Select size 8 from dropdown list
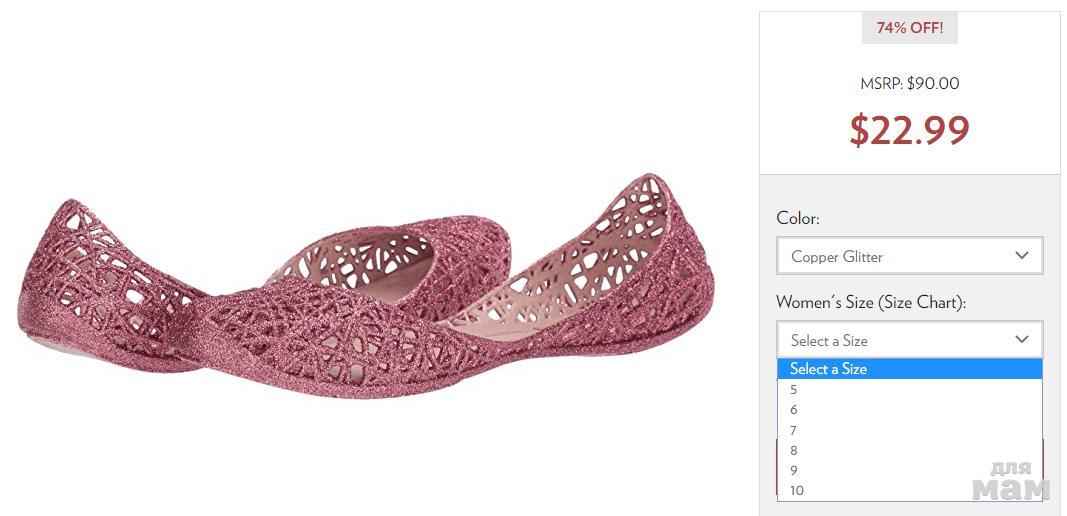Screen dimensions: 1067x516 (x=794, y=450)
